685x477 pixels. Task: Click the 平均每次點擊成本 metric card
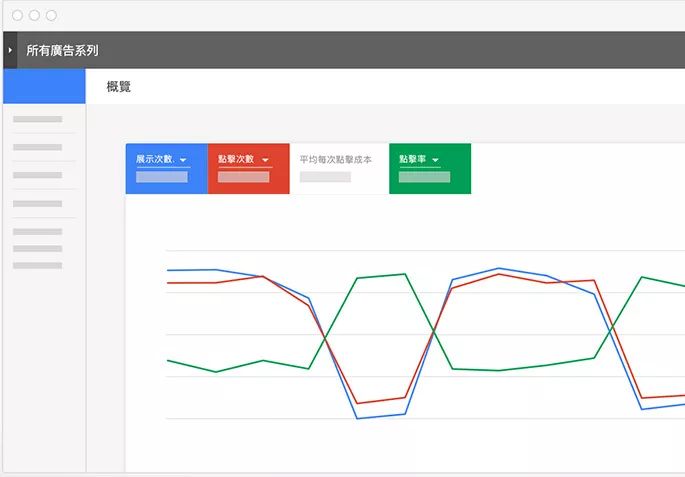[338, 168]
